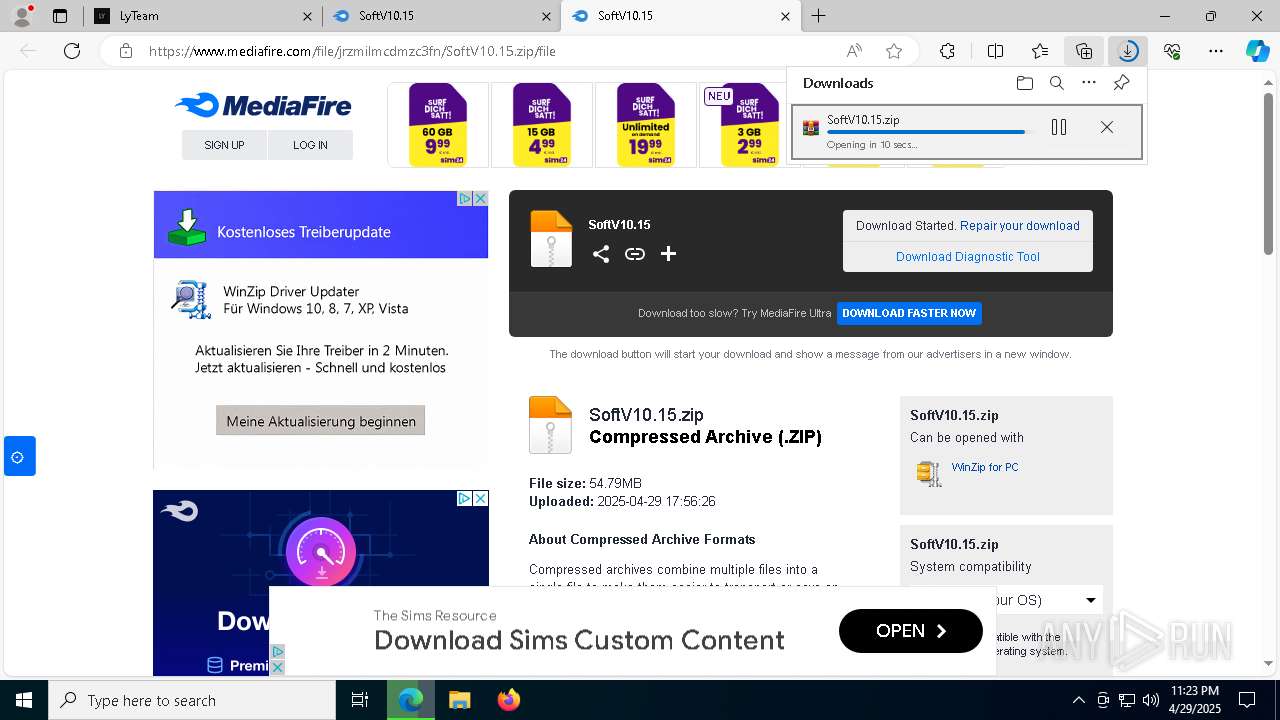
Task: Close the Treiberupdate ad X icon
Action: pos(480,199)
